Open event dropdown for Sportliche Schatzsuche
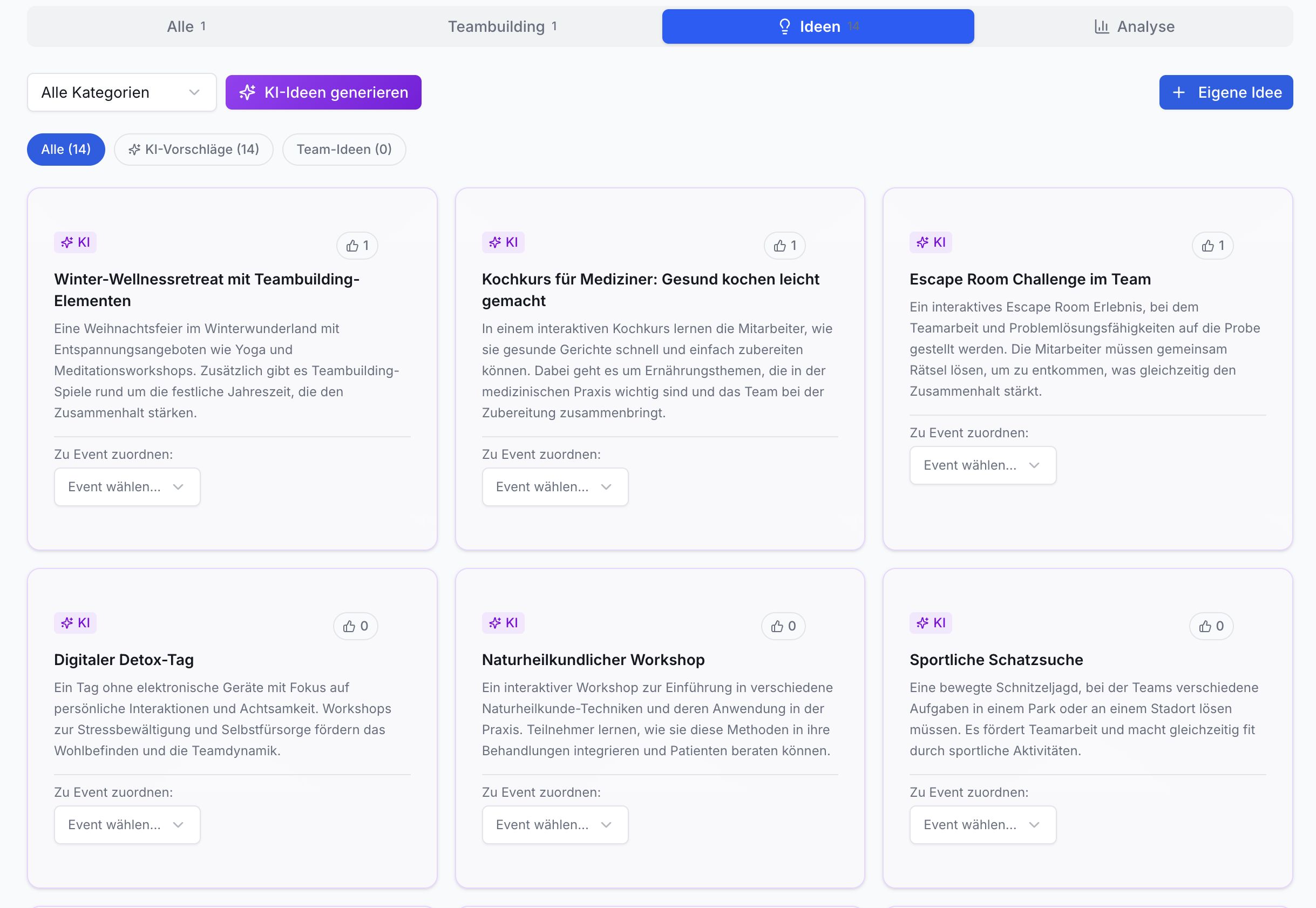Screen dimensions: 1316x908 click(983, 825)
